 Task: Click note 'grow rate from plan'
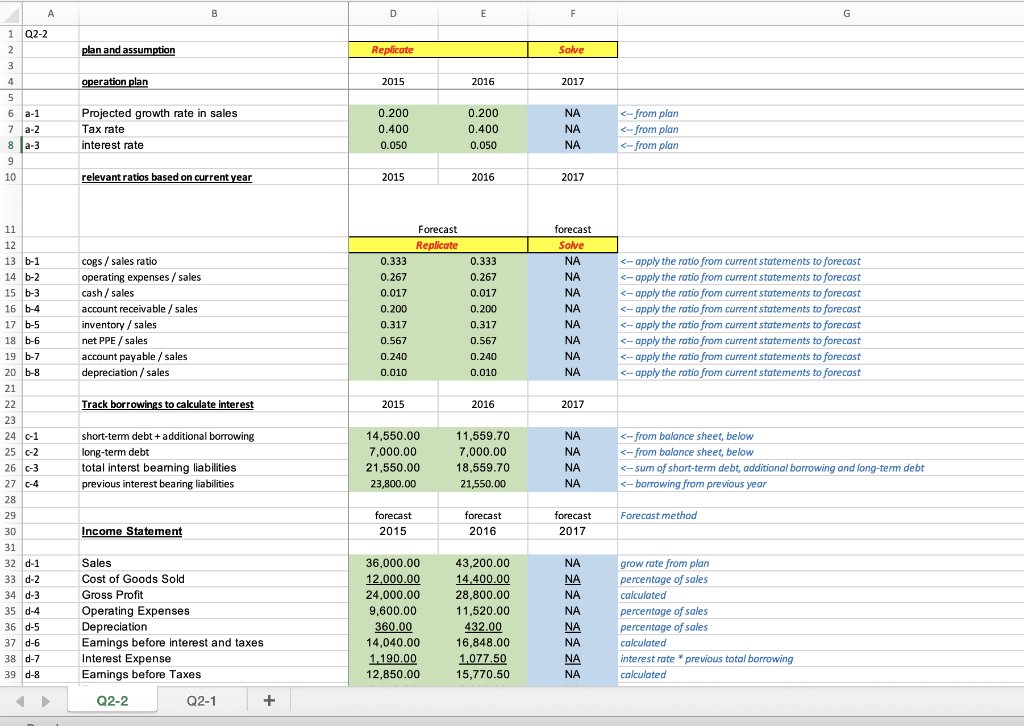(x=665, y=563)
